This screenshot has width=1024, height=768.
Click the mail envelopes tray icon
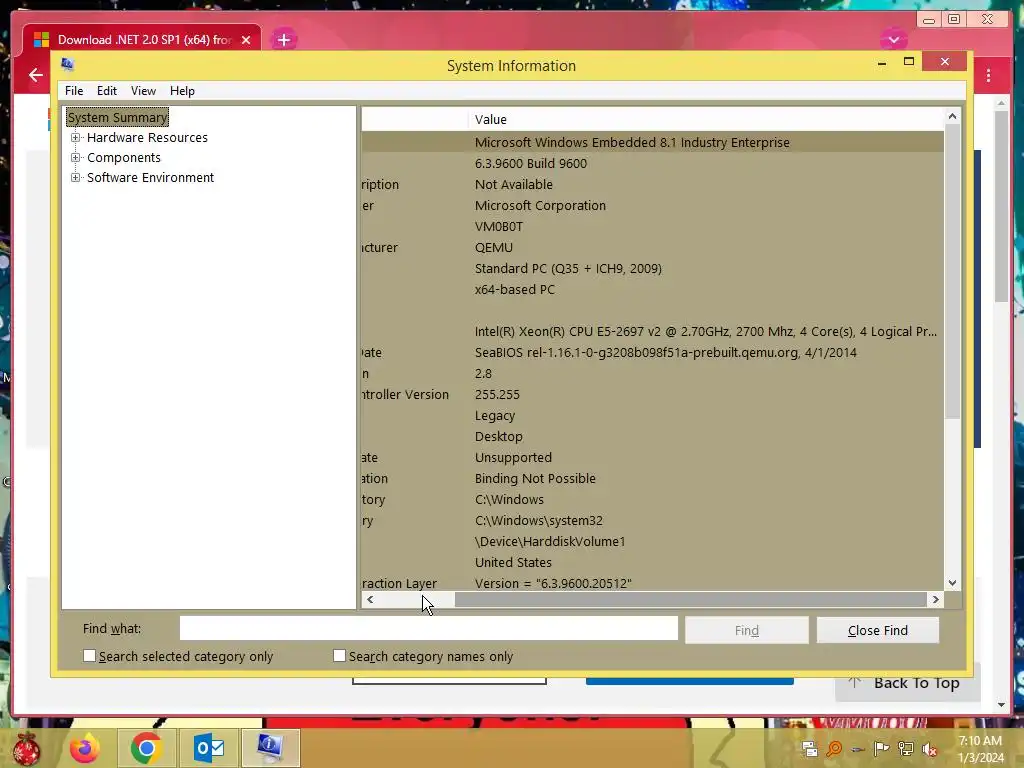[810, 749]
